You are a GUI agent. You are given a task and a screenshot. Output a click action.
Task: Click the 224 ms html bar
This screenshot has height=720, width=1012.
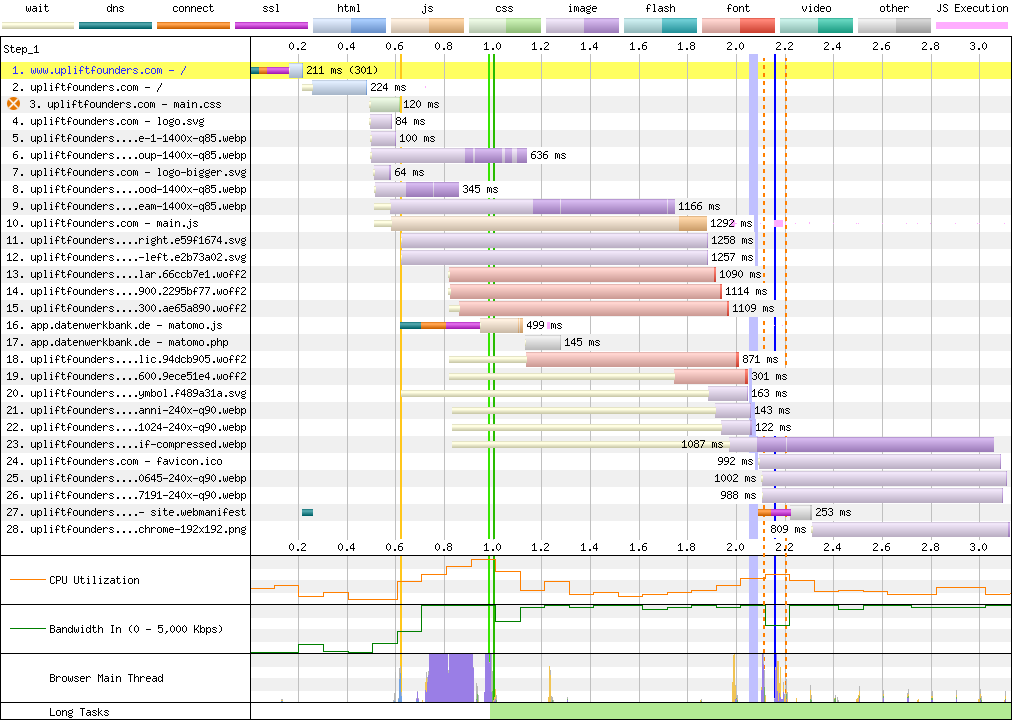[334, 87]
